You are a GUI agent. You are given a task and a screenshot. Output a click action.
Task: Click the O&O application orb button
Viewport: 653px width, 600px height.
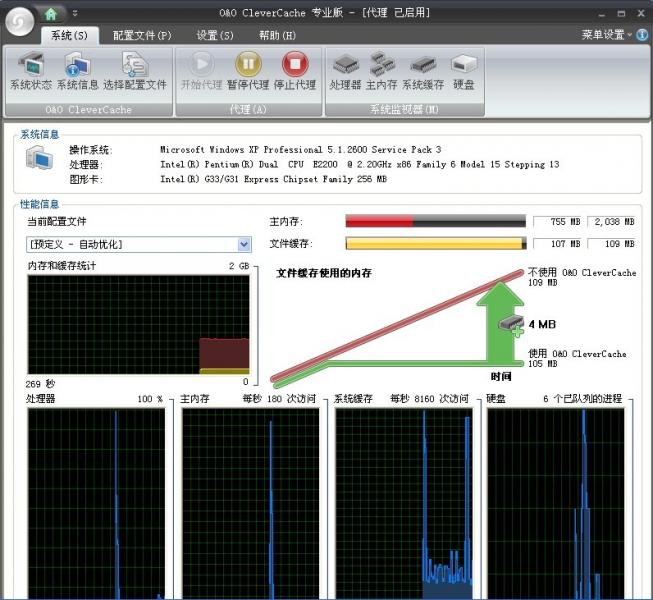[20, 21]
